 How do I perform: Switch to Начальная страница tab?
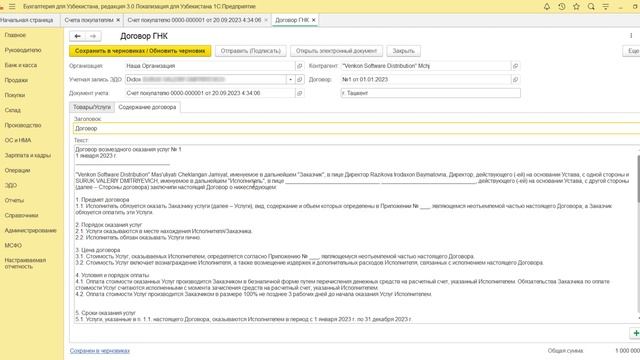pyautogui.click(x=27, y=20)
